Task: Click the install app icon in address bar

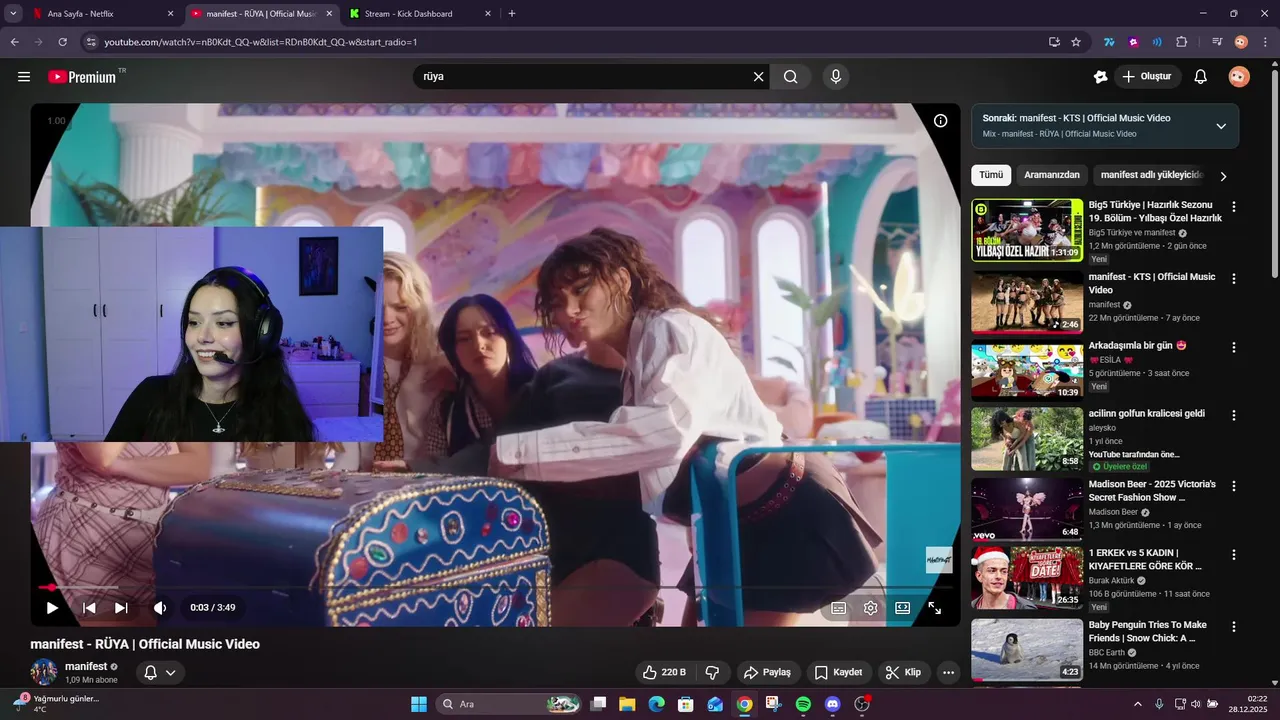Action: [x=1054, y=42]
